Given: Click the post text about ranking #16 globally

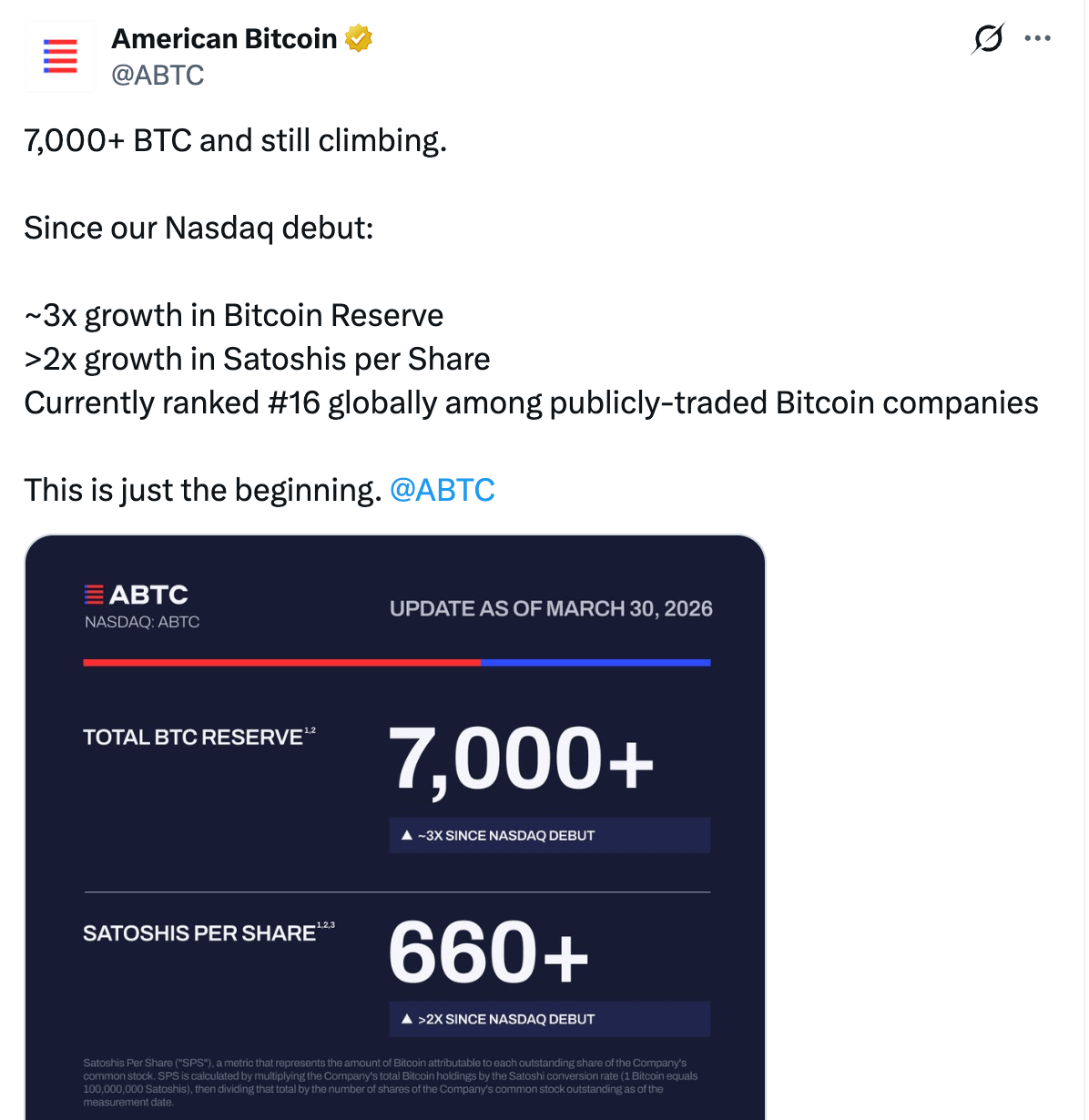Looking at the screenshot, I should pyautogui.click(x=531, y=403).
